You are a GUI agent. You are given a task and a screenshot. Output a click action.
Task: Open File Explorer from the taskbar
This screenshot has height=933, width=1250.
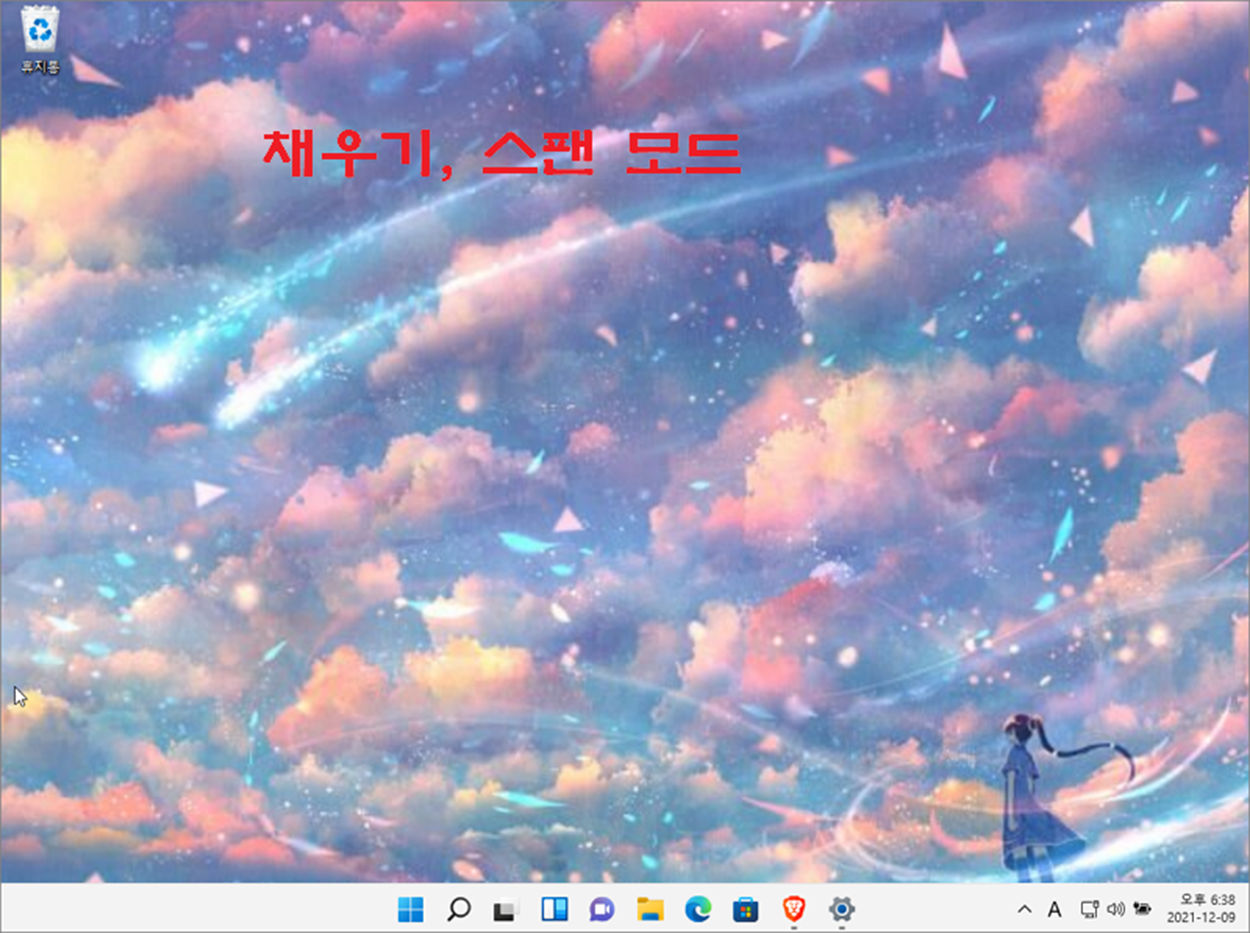(x=650, y=909)
